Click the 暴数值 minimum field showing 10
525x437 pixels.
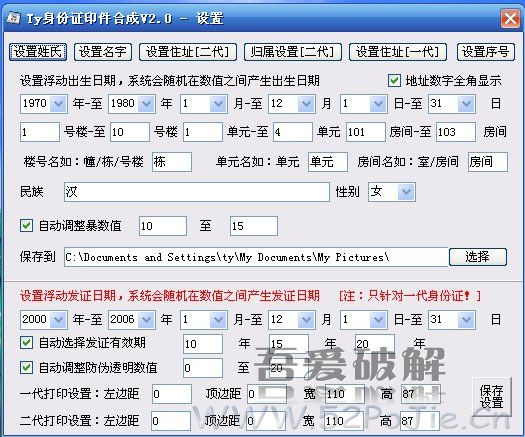(163, 226)
